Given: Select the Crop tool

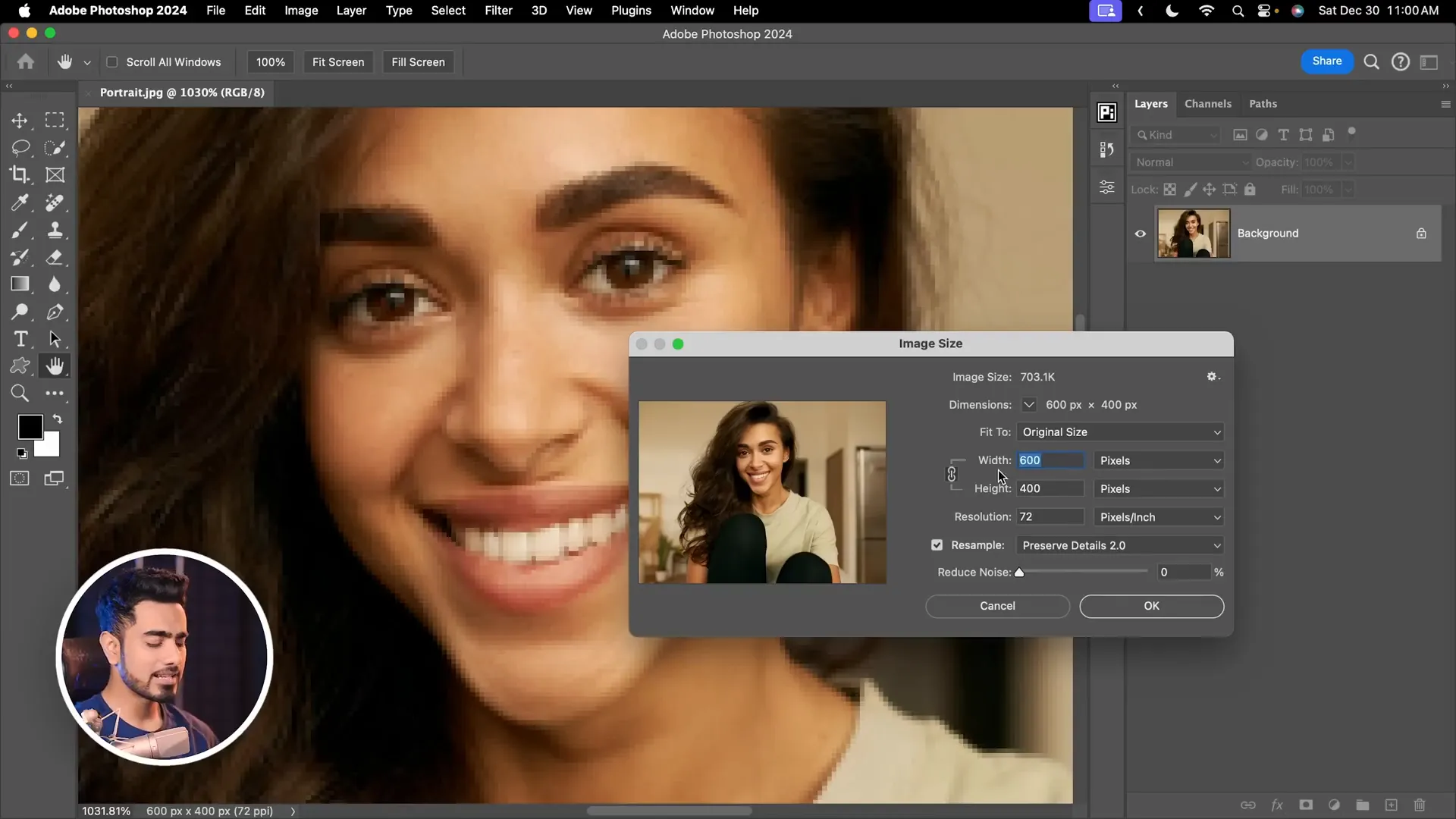Looking at the screenshot, I should pyautogui.click(x=20, y=174).
